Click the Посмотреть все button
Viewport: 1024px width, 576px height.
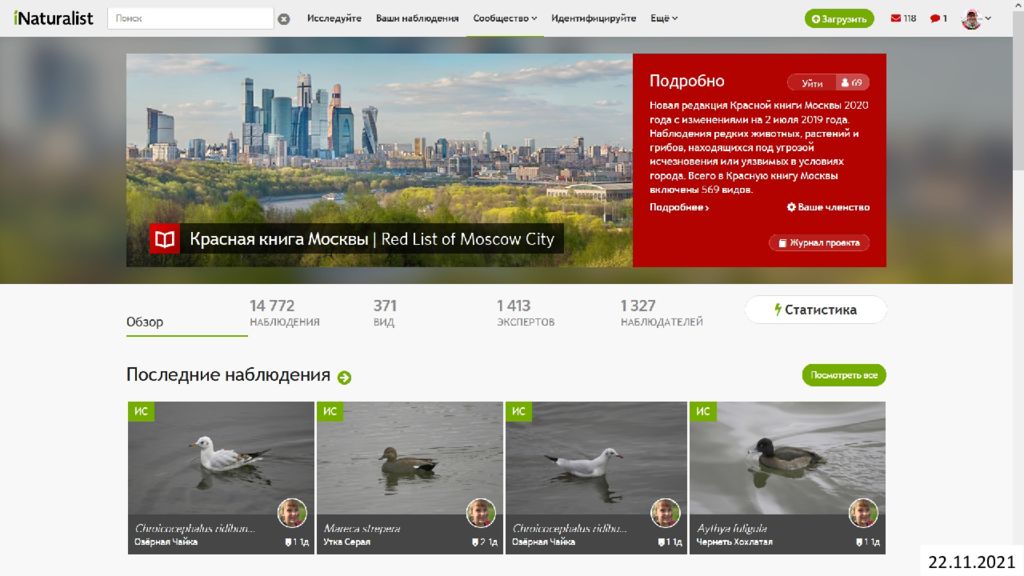click(x=844, y=375)
